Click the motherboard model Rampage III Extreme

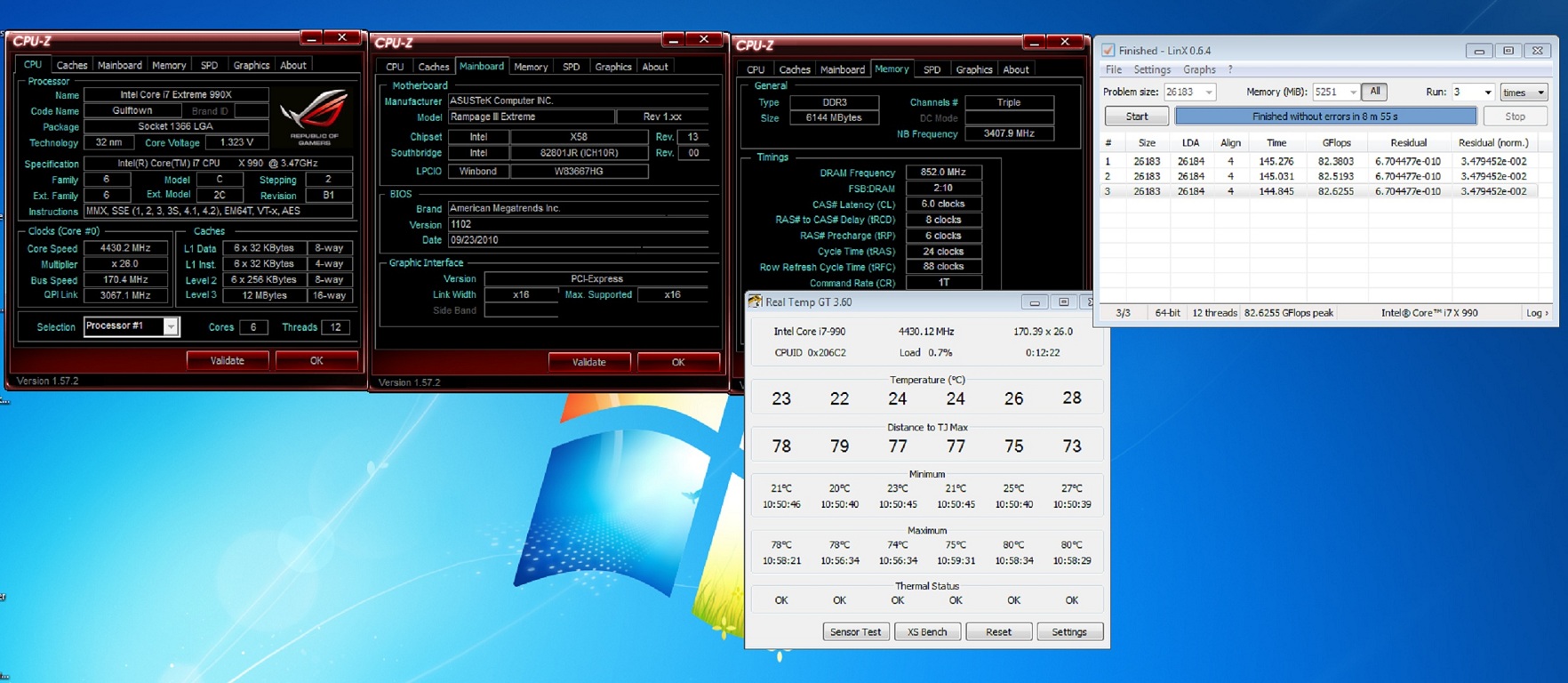(531, 117)
